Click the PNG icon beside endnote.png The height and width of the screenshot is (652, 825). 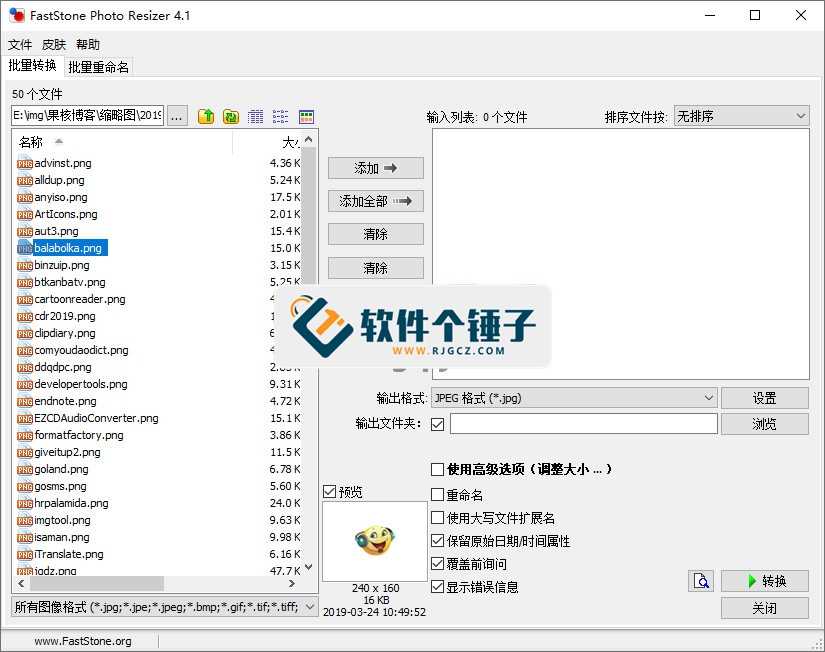pos(25,402)
